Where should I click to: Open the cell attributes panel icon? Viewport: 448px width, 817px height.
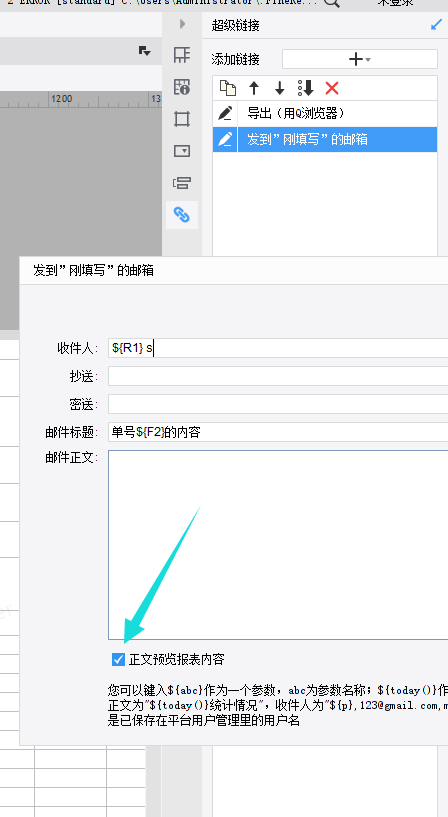tap(182, 86)
